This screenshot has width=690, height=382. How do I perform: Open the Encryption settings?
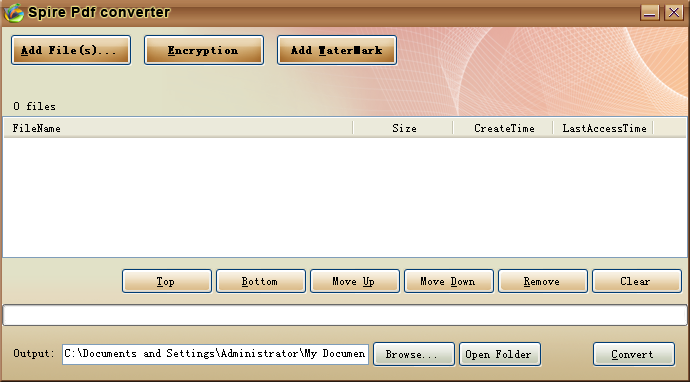click(x=204, y=50)
